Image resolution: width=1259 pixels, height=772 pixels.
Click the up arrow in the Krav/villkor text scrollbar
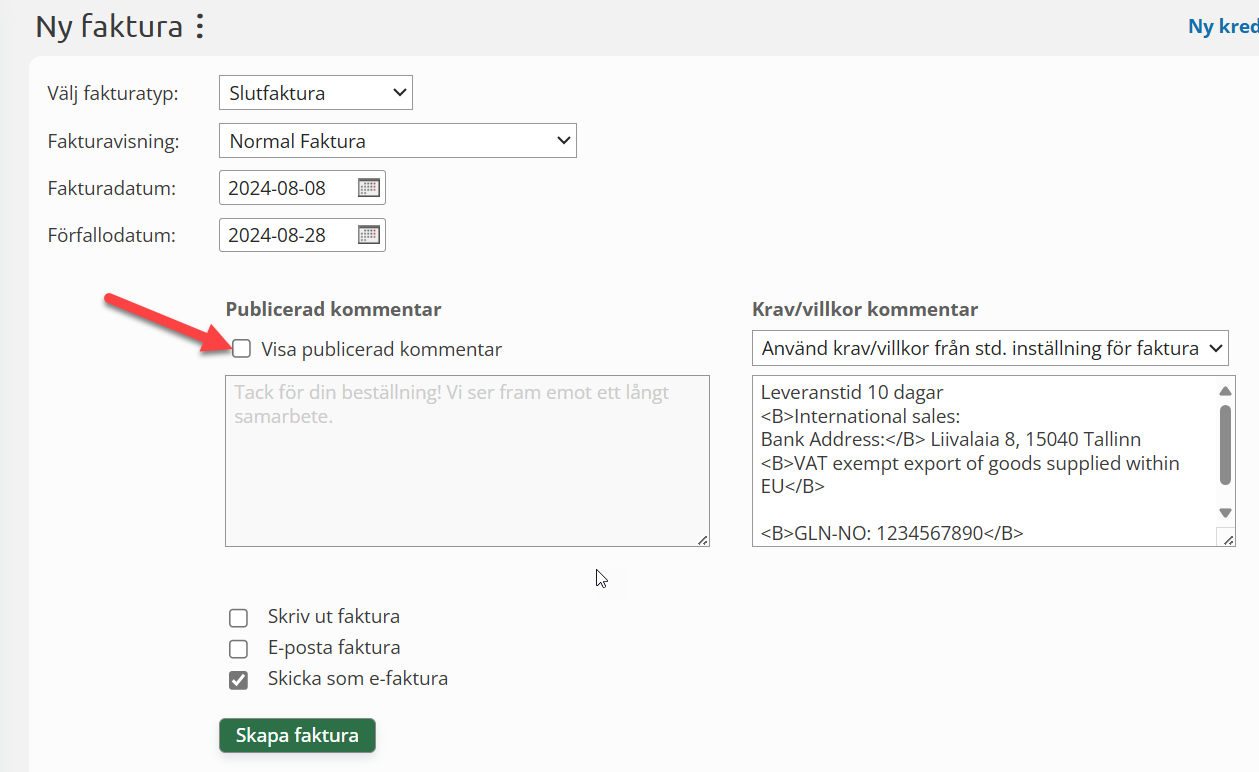[x=1225, y=391]
